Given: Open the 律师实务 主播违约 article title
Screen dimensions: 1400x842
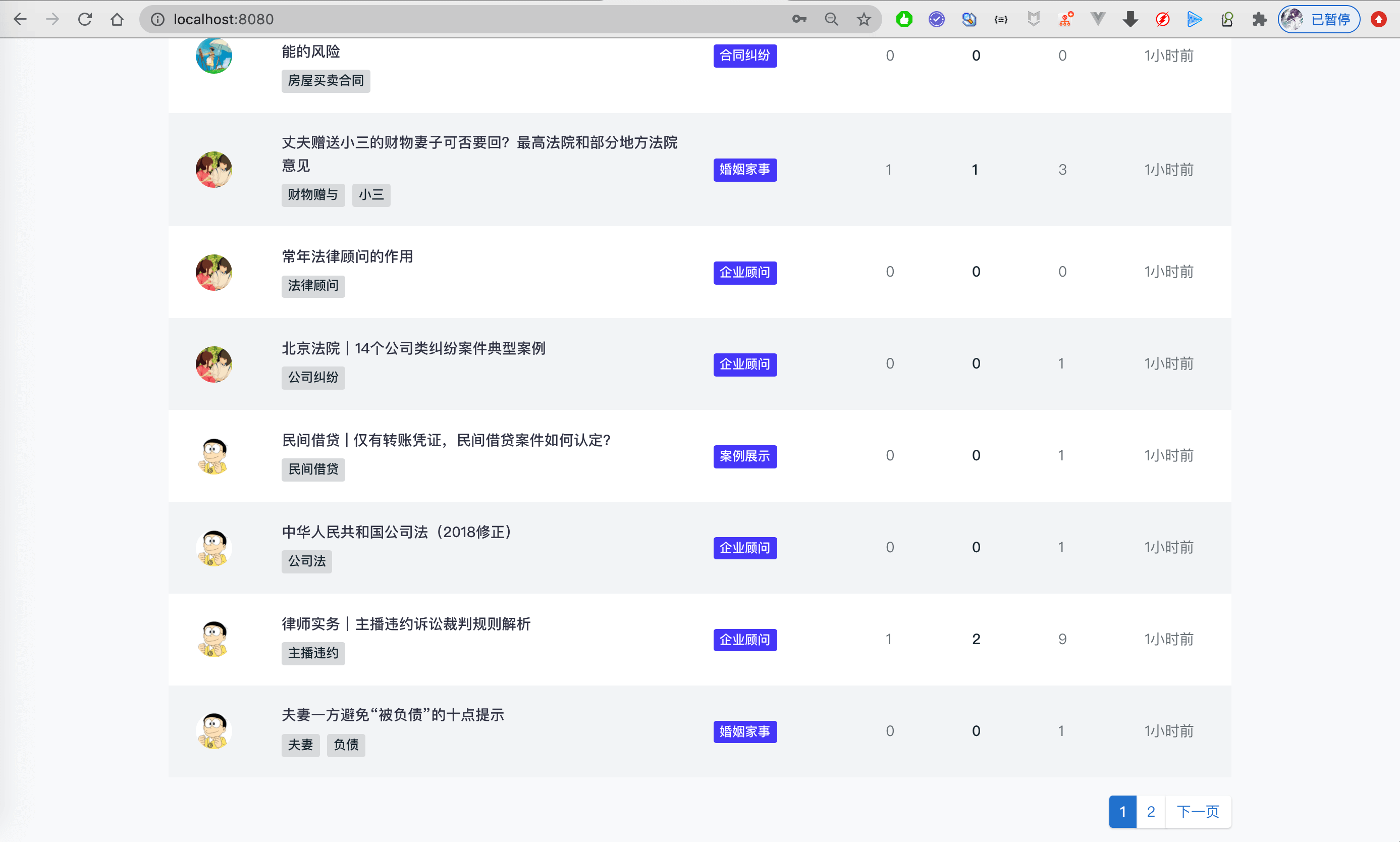Looking at the screenshot, I should coord(406,624).
